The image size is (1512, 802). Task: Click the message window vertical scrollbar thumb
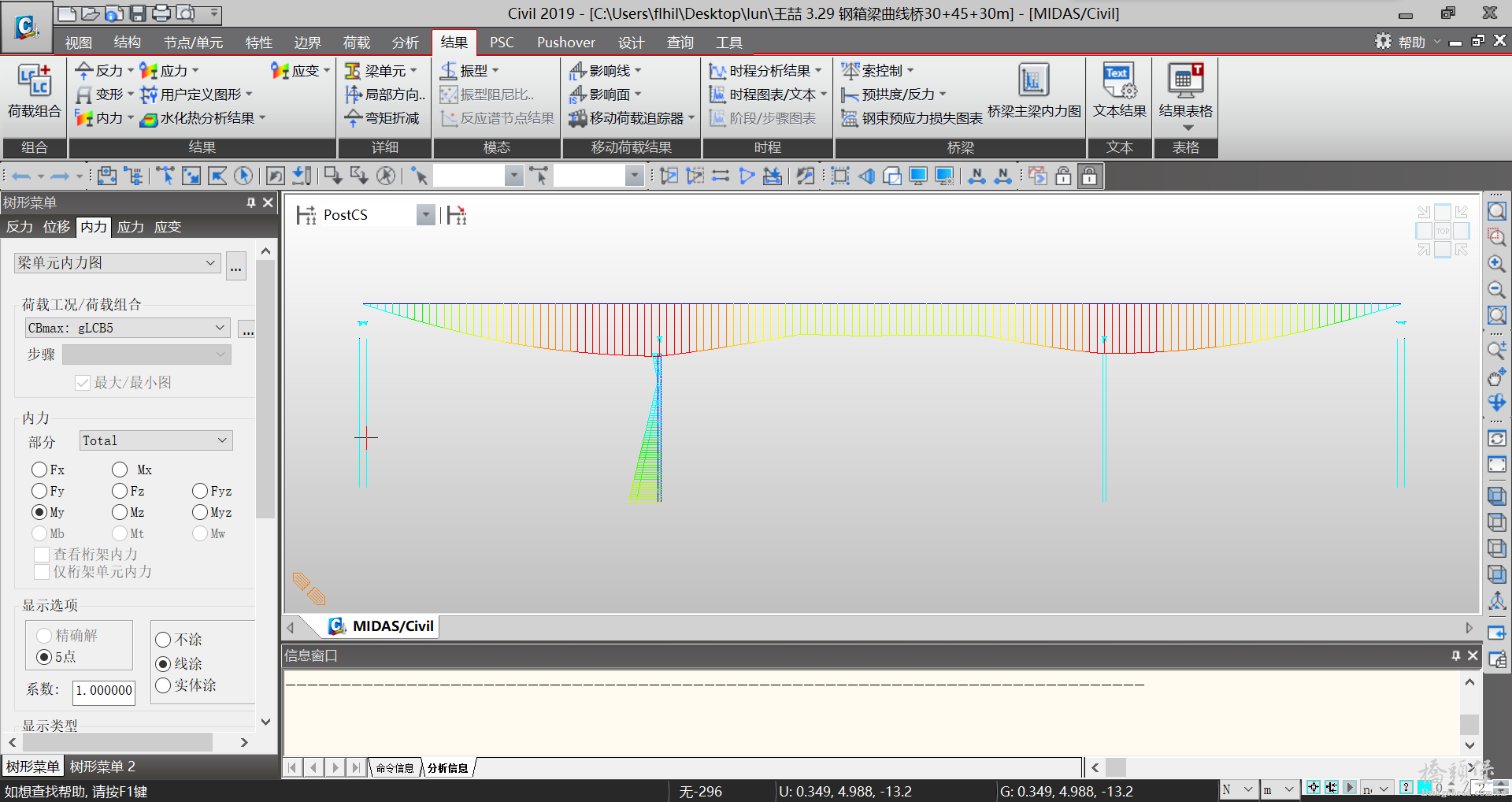(x=1469, y=724)
